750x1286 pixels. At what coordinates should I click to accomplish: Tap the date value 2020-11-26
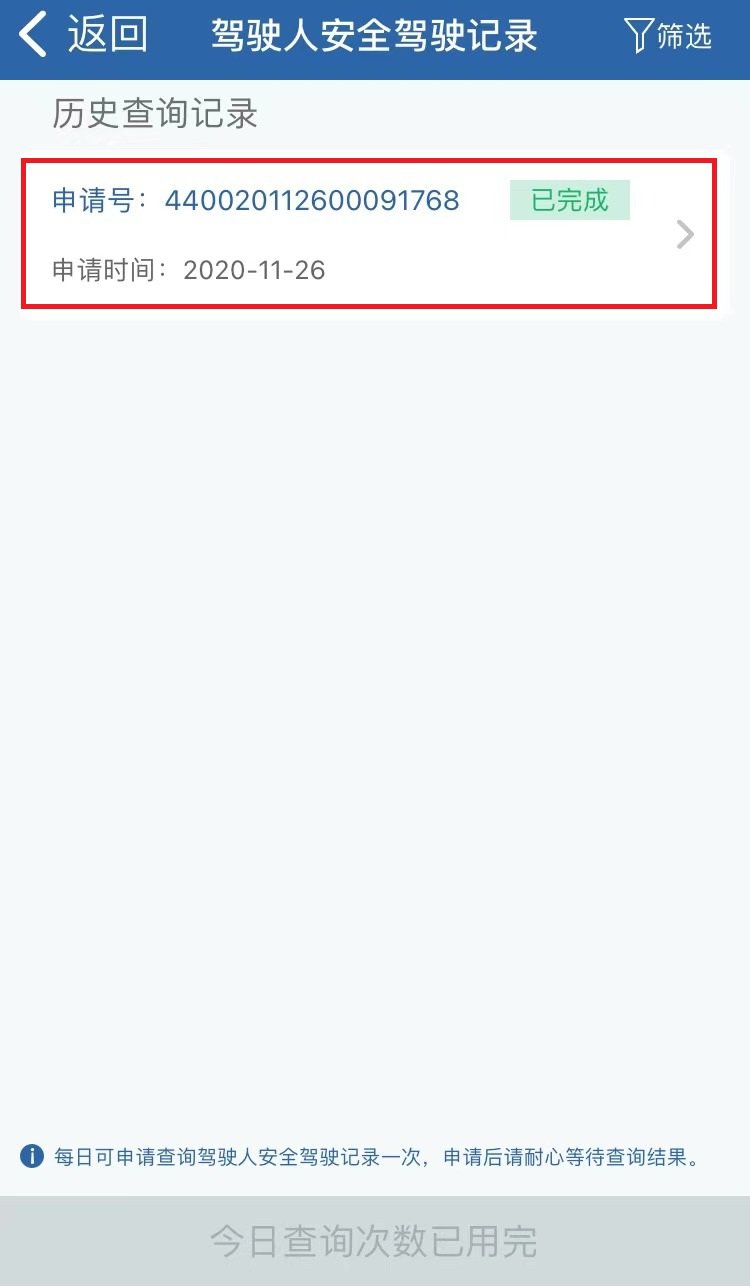coord(254,270)
